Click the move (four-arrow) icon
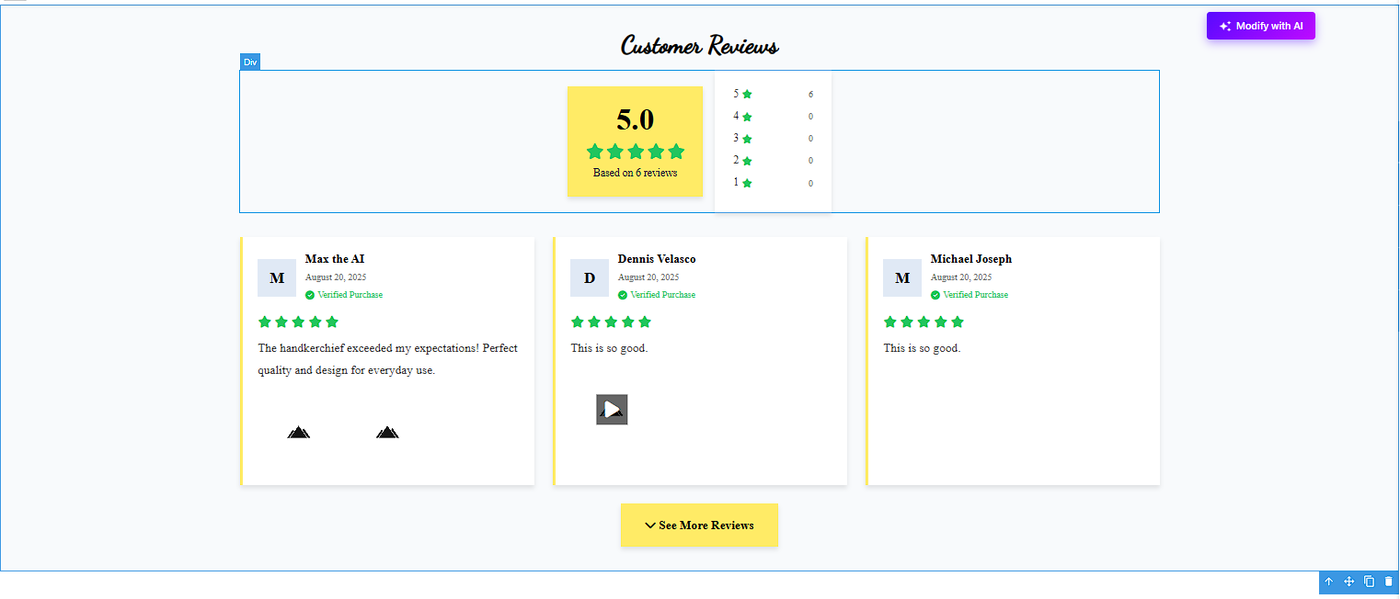The height and width of the screenshot is (599, 1400). (1349, 582)
